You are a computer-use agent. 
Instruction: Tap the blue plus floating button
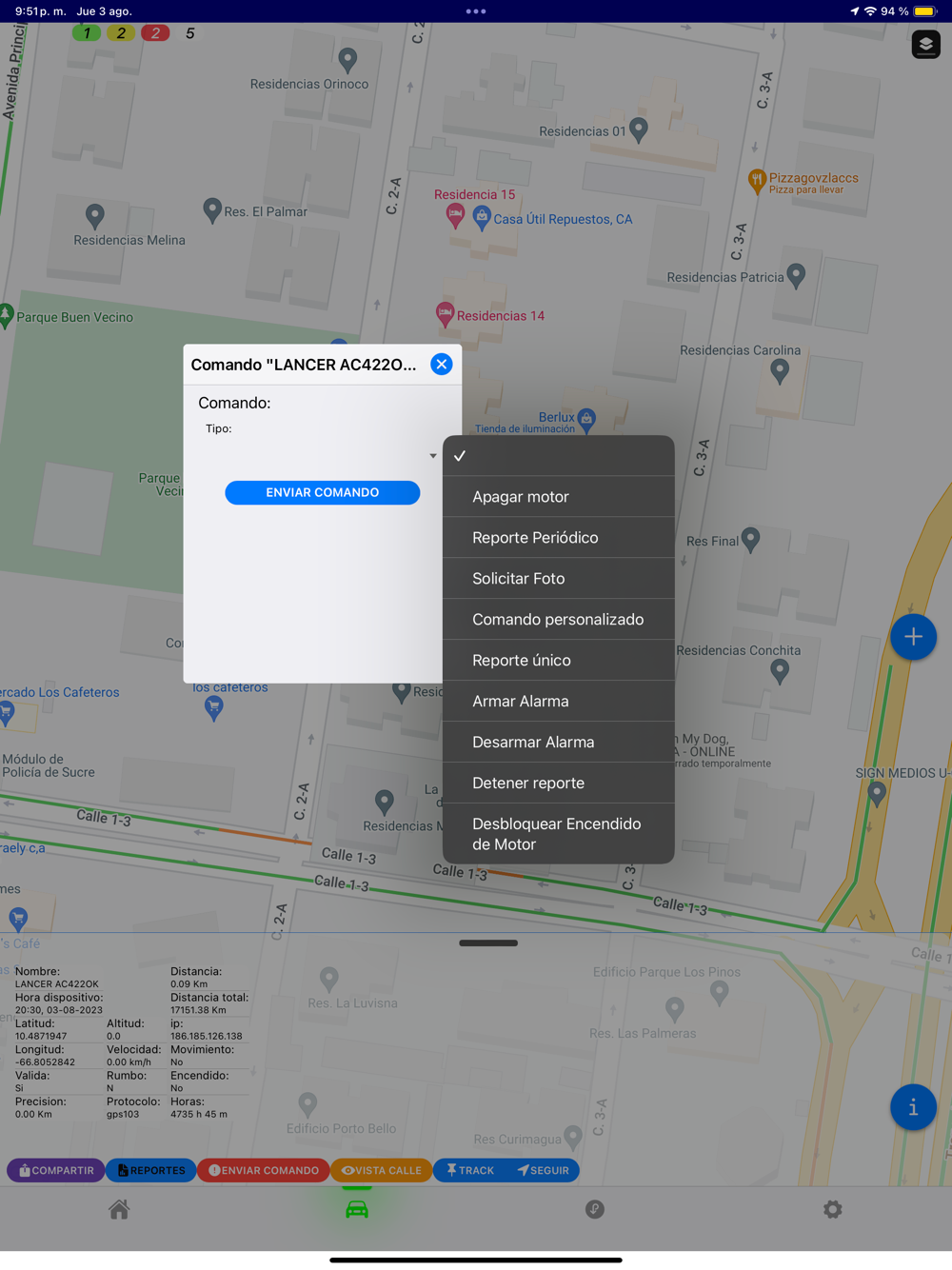coord(913,637)
